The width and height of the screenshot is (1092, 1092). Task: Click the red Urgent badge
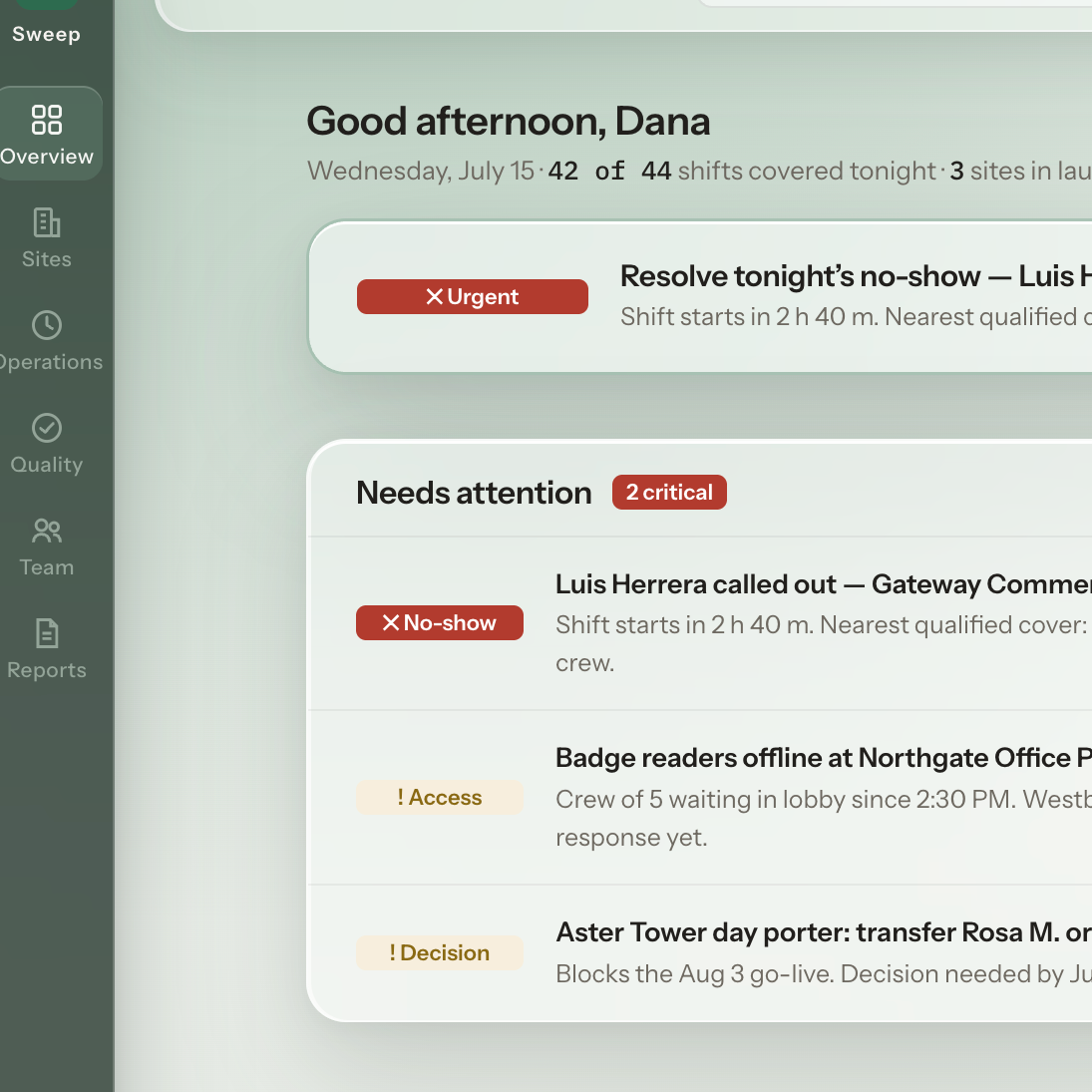[x=472, y=296]
